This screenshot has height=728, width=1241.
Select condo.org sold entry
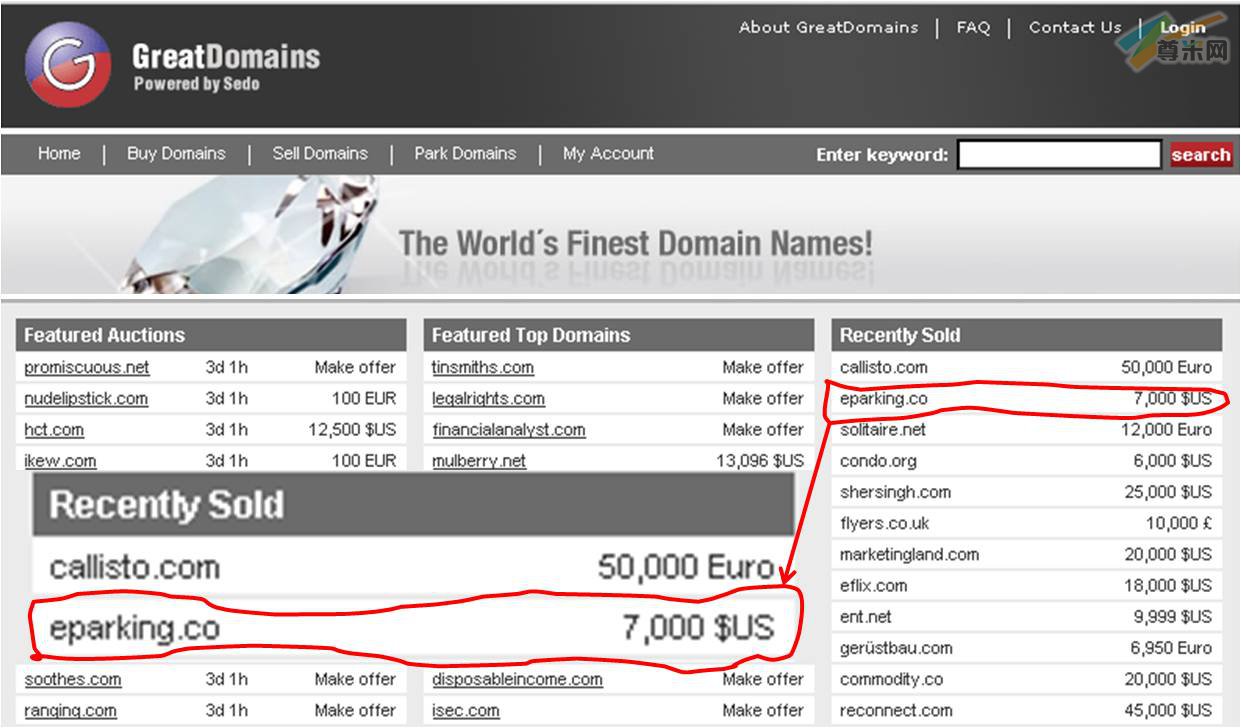point(878,461)
